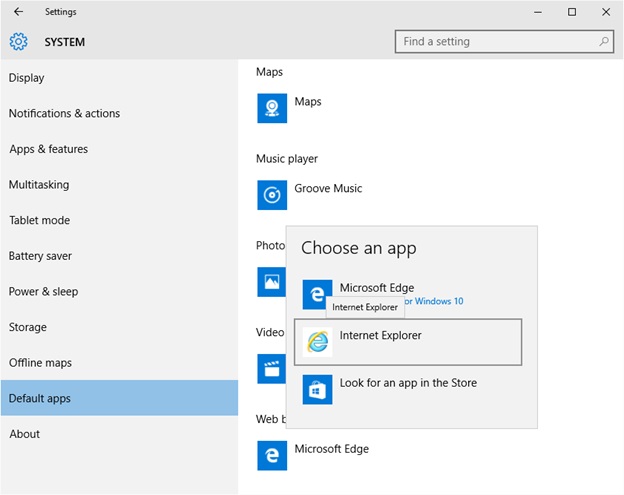
Task: Click the Web browser Microsoft Edge icon
Action: pyautogui.click(x=272, y=456)
